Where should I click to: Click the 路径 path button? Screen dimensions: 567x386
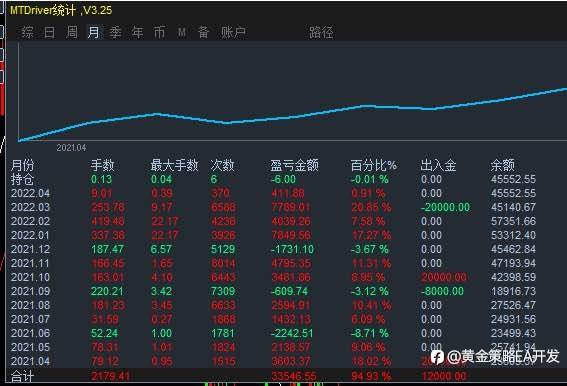(321, 33)
